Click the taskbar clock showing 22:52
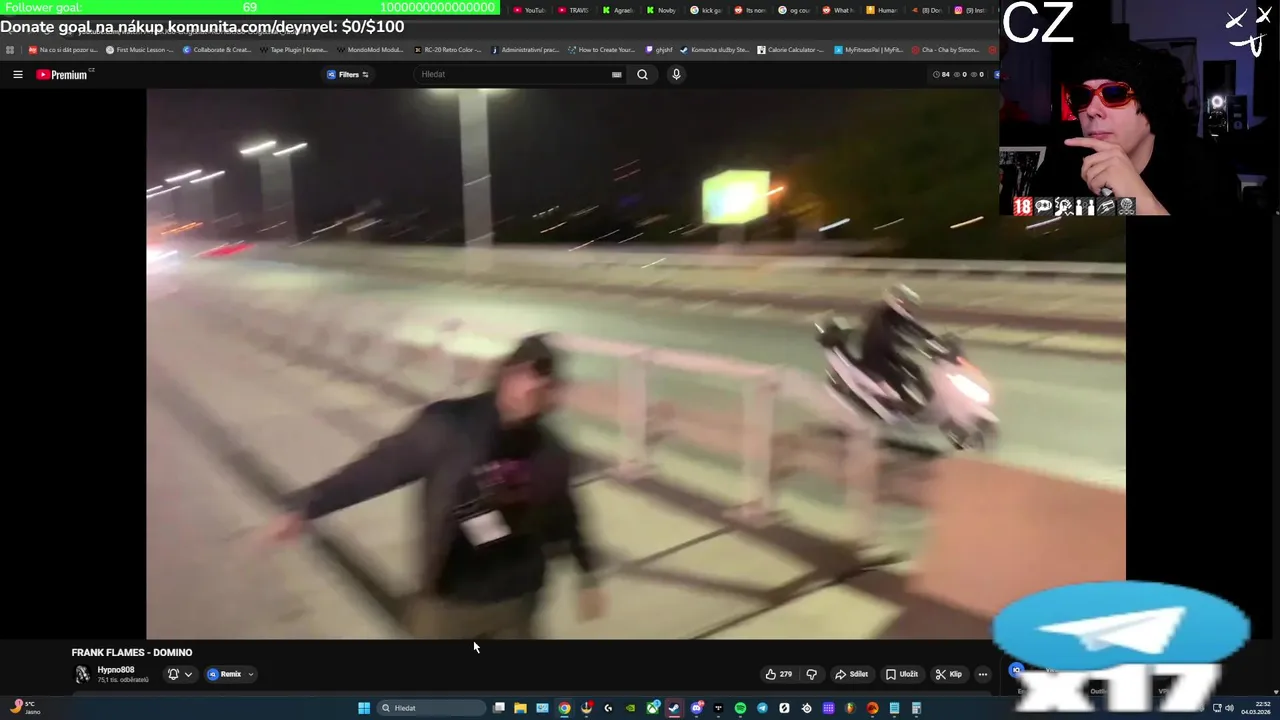1280x720 pixels. pos(1254,708)
